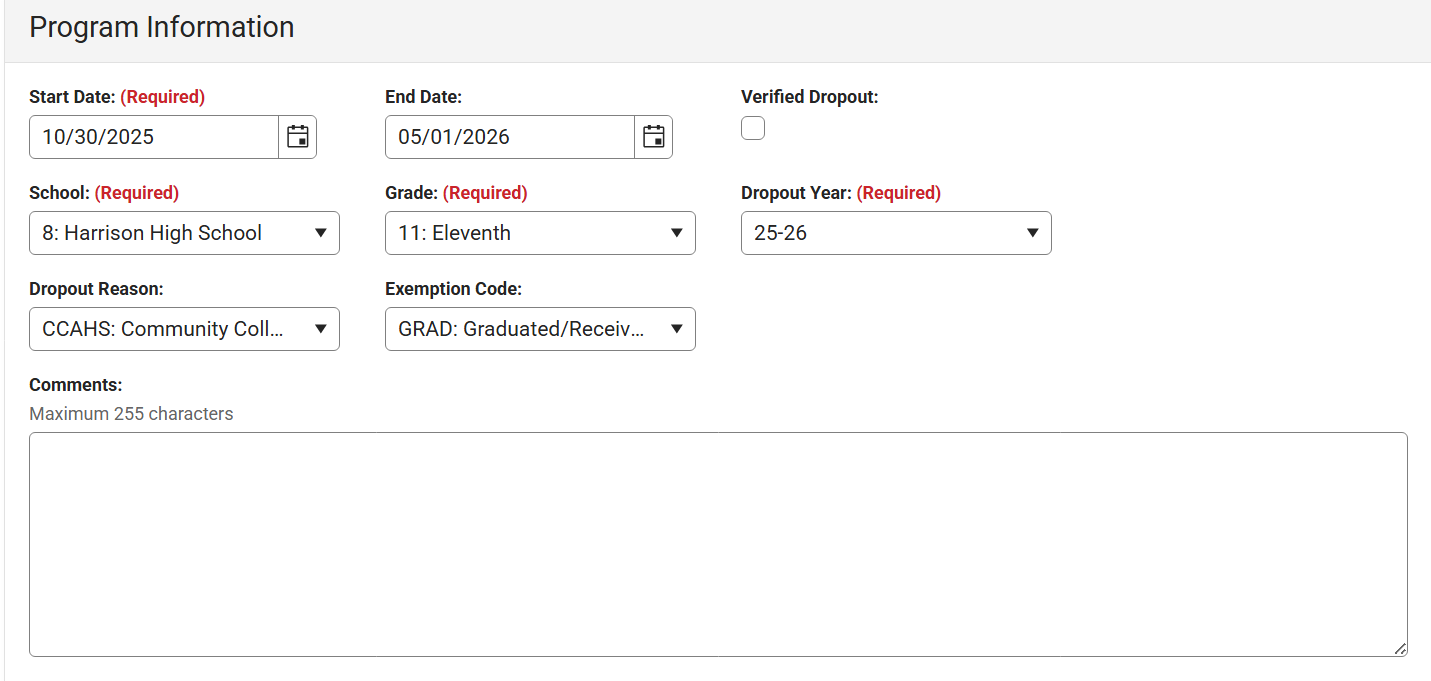Open the Start Date calendar picker
The width and height of the screenshot is (1431, 681).
point(297,137)
